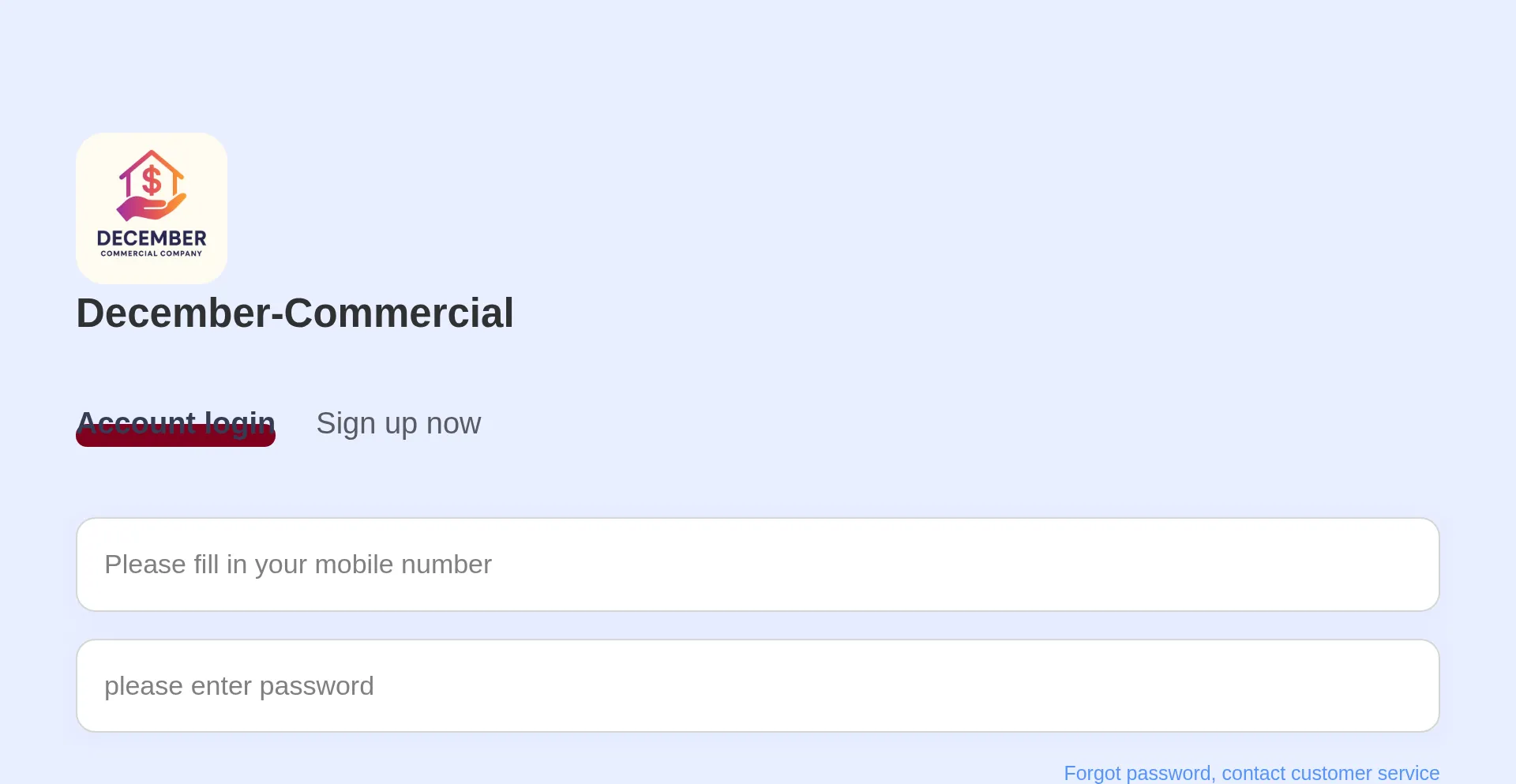
Task: Click the 'please enter password' placeholder text
Action: 238,686
